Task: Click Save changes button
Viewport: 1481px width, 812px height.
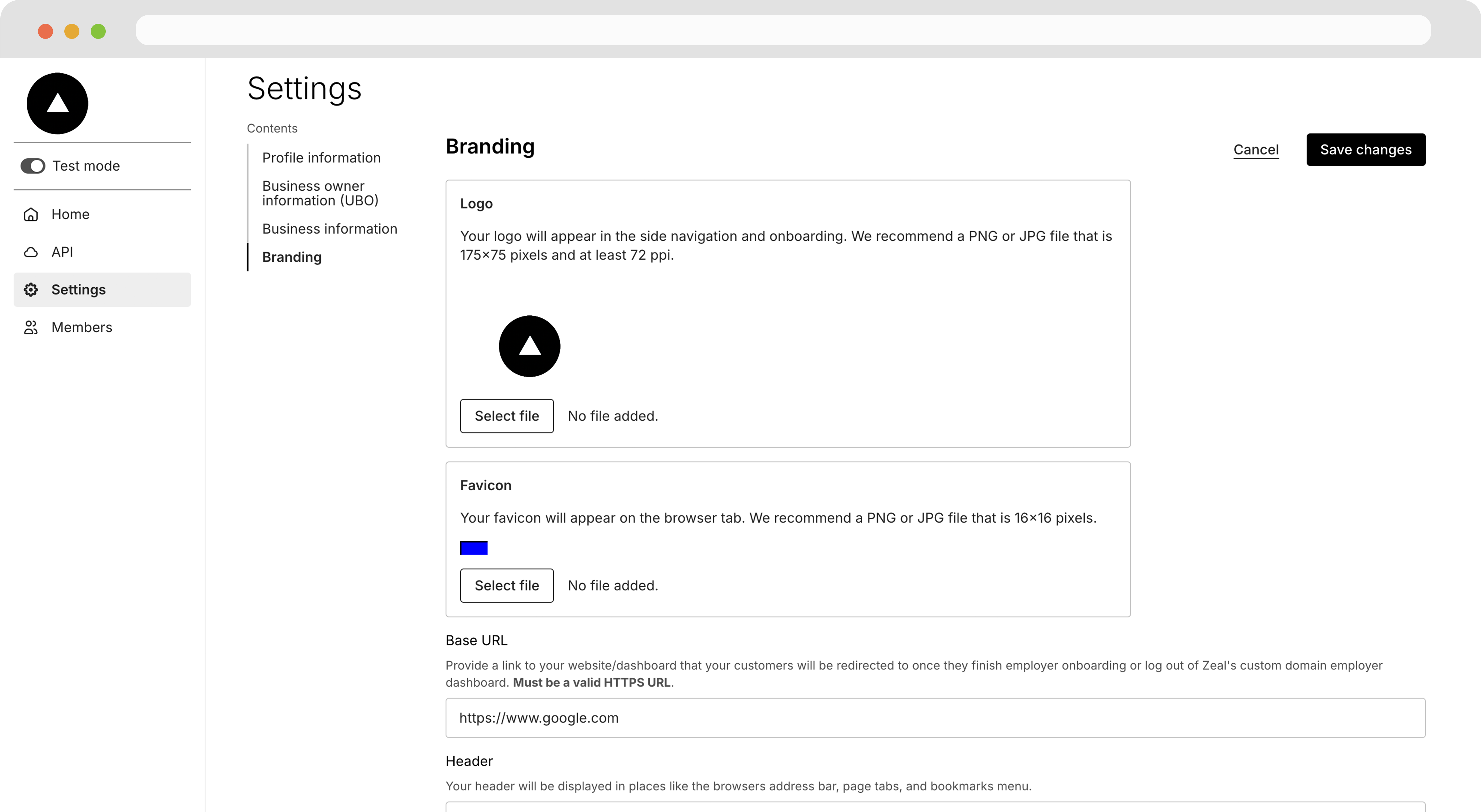Action: pos(1366,149)
